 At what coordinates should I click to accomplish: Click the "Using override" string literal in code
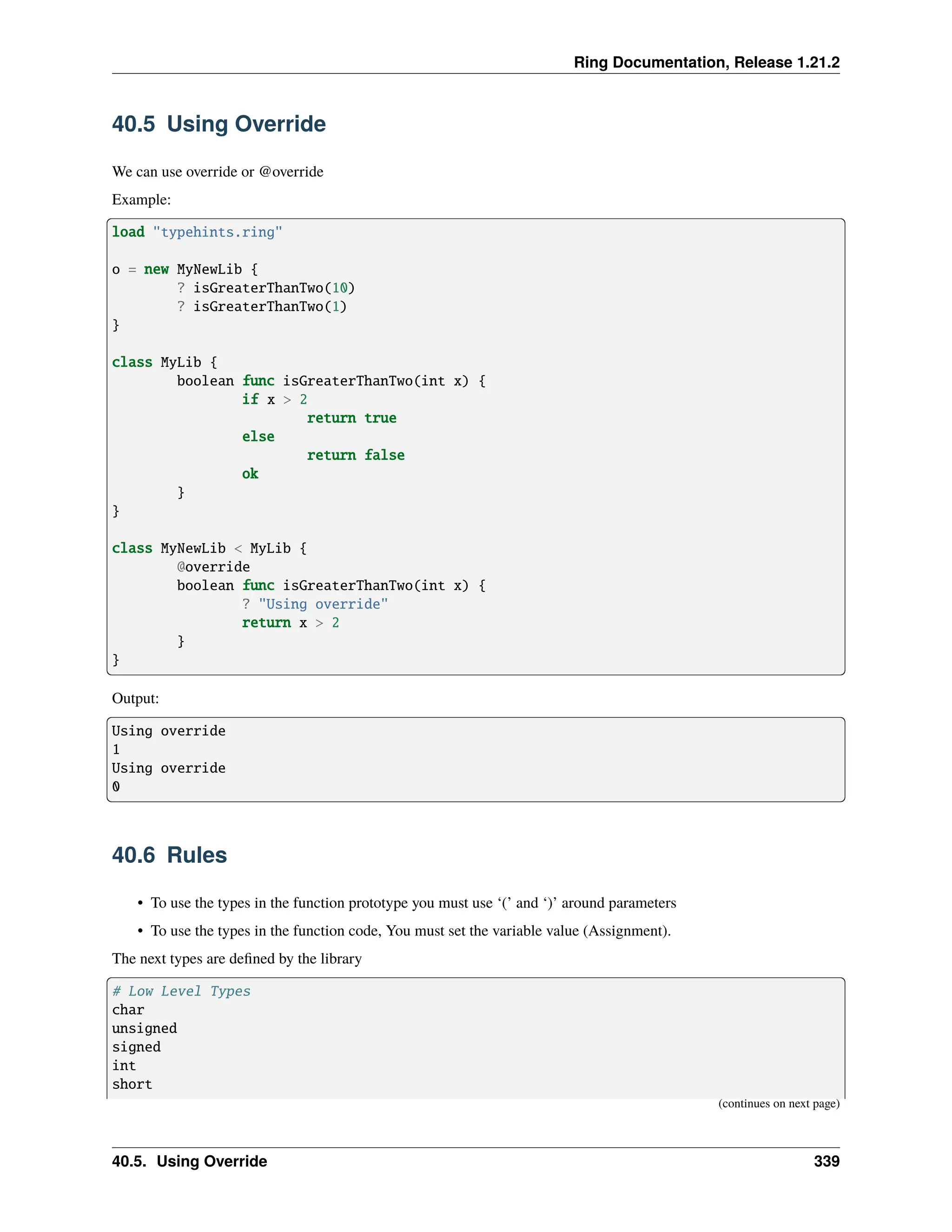tap(323, 604)
